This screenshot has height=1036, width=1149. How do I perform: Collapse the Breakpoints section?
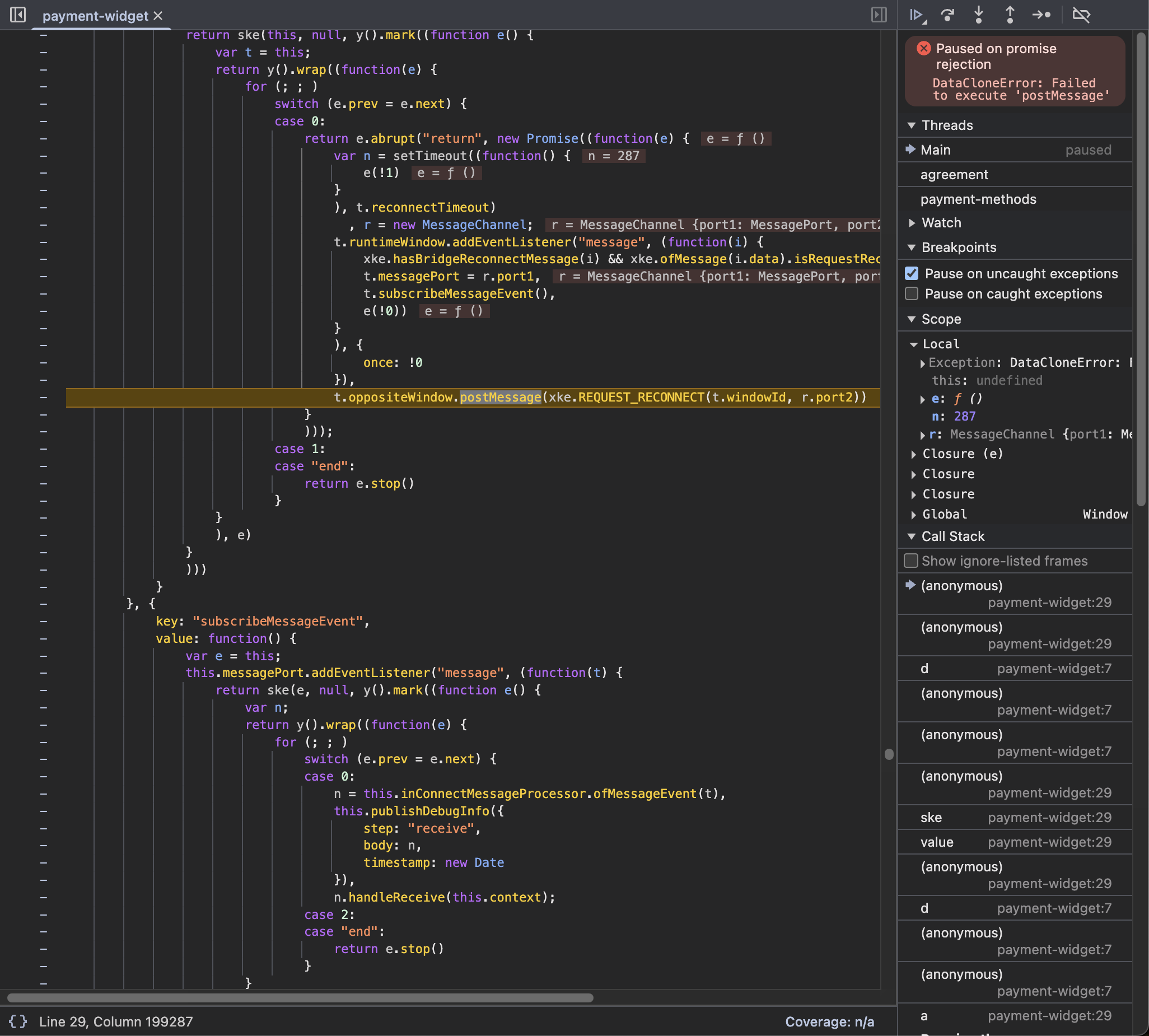[x=912, y=248]
